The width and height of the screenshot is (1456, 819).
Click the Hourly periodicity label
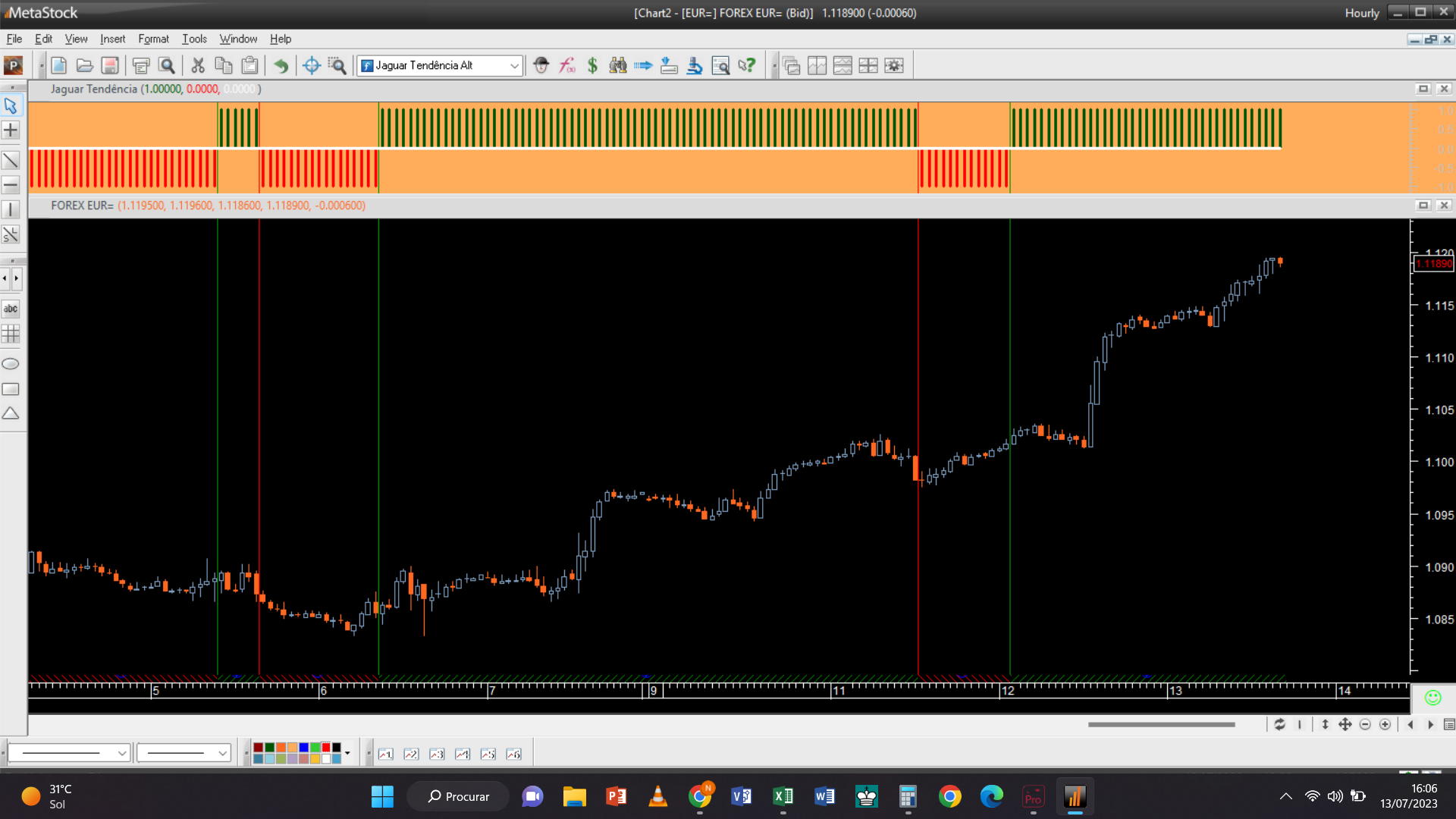click(x=1362, y=13)
